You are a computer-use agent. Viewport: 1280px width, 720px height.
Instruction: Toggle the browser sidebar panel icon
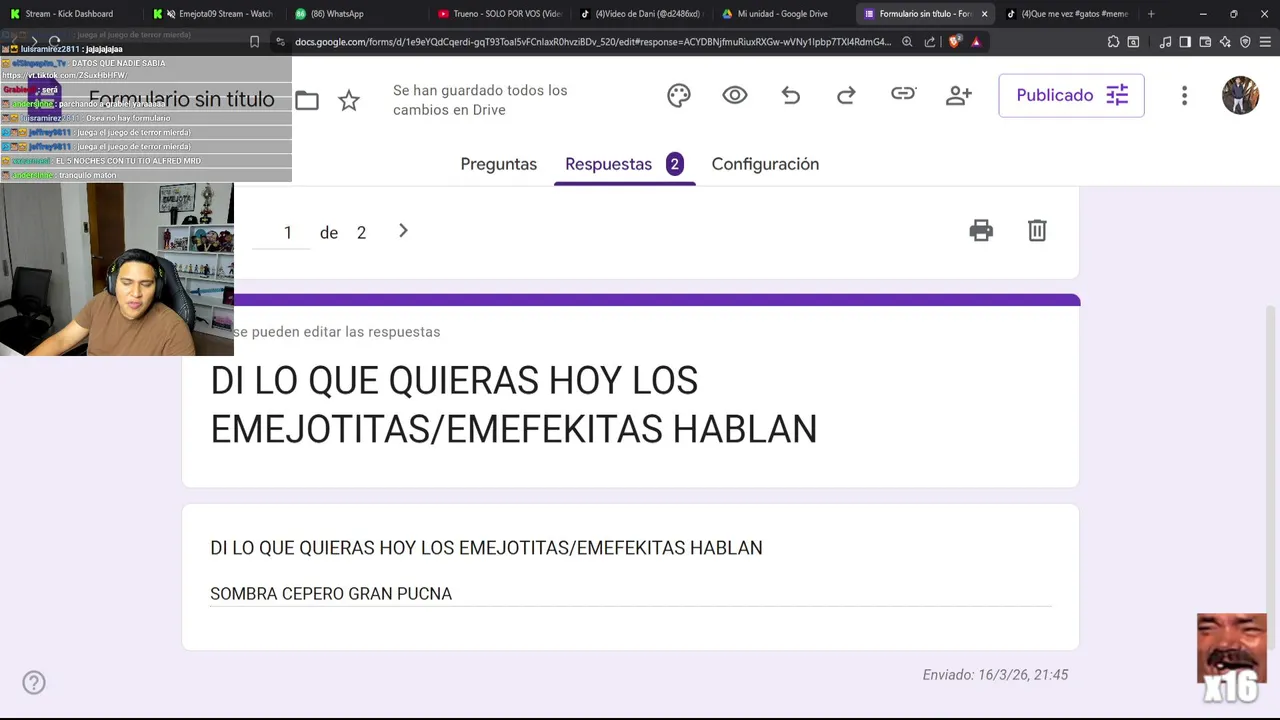tap(1185, 42)
